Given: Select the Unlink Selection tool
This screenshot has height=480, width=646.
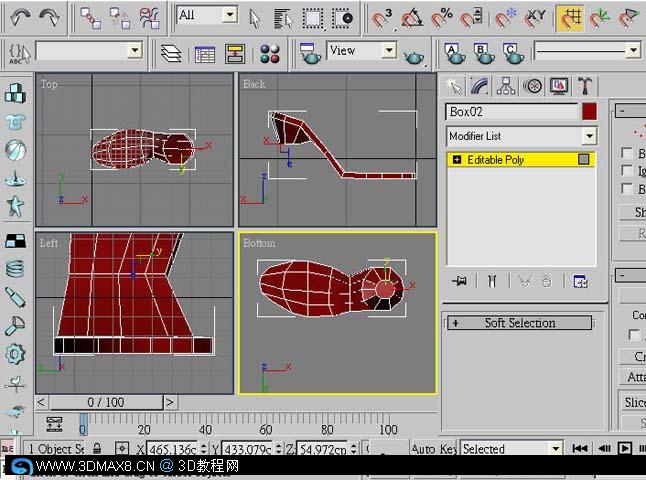Looking at the screenshot, I should click(x=120, y=18).
